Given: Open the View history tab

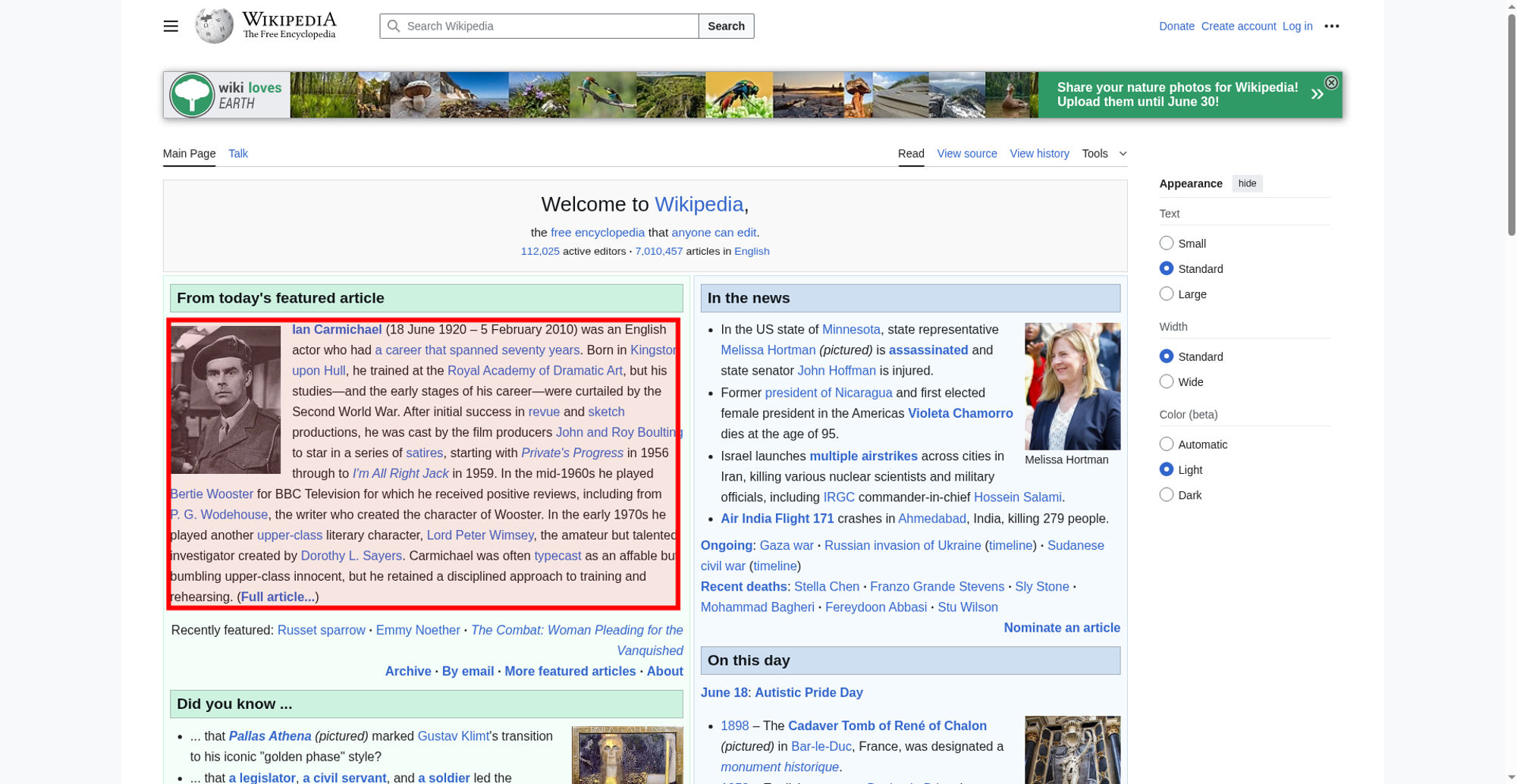Looking at the screenshot, I should point(1039,153).
